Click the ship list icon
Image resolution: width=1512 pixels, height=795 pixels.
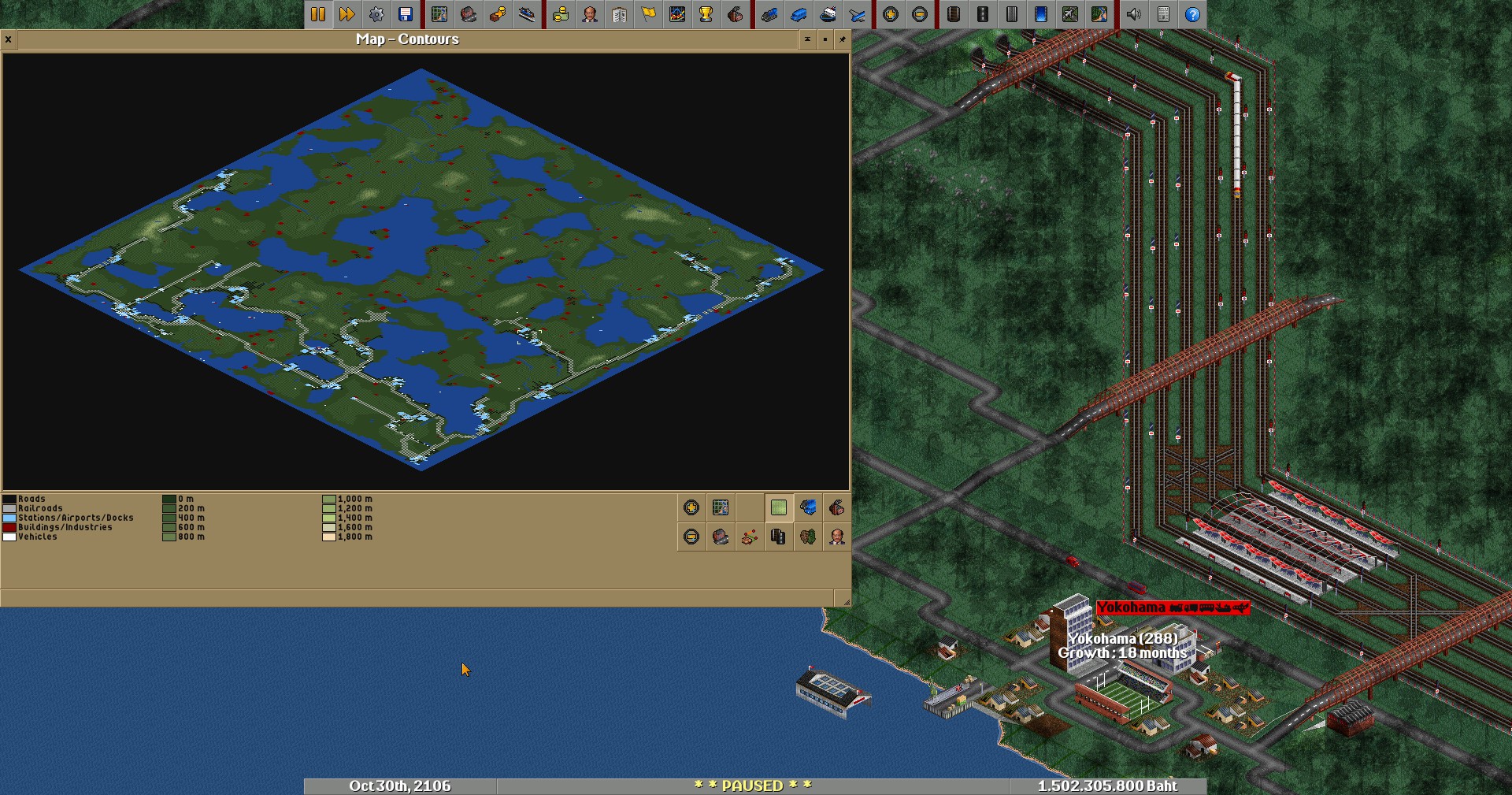828,14
